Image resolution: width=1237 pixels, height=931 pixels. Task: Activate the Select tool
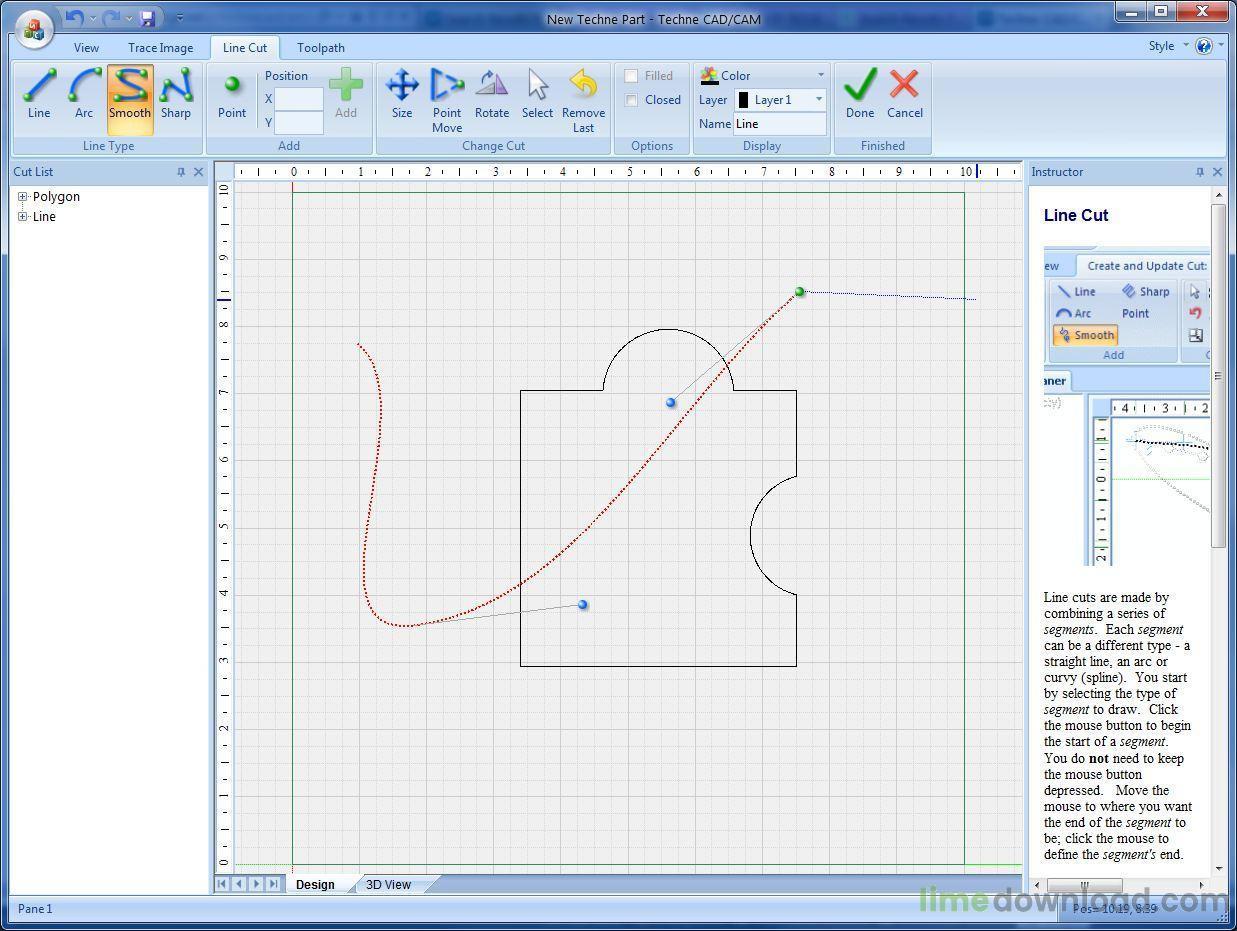point(537,95)
